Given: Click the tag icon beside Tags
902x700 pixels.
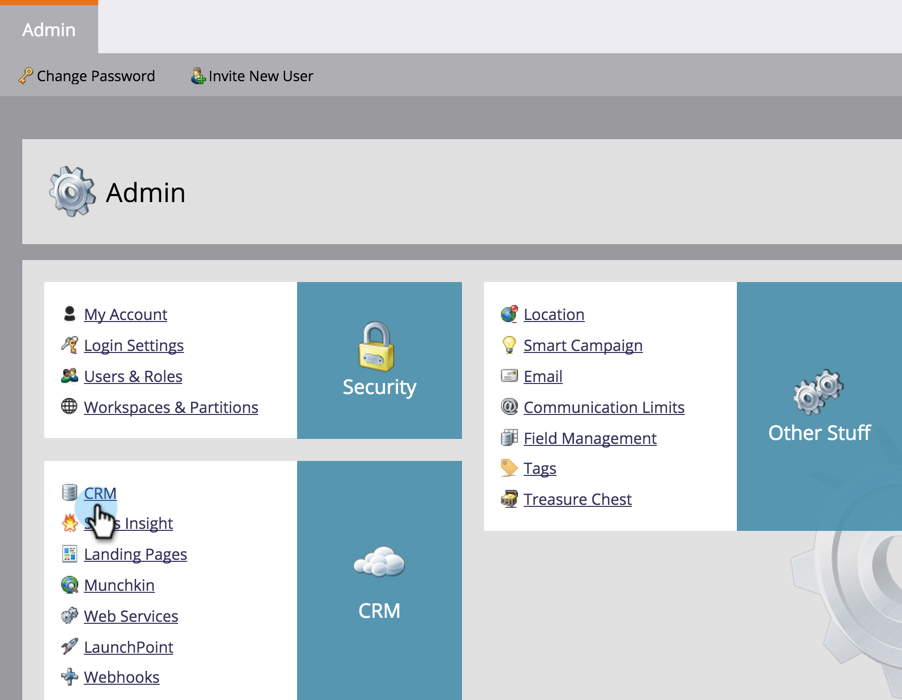Looking at the screenshot, I should point(509,468).
